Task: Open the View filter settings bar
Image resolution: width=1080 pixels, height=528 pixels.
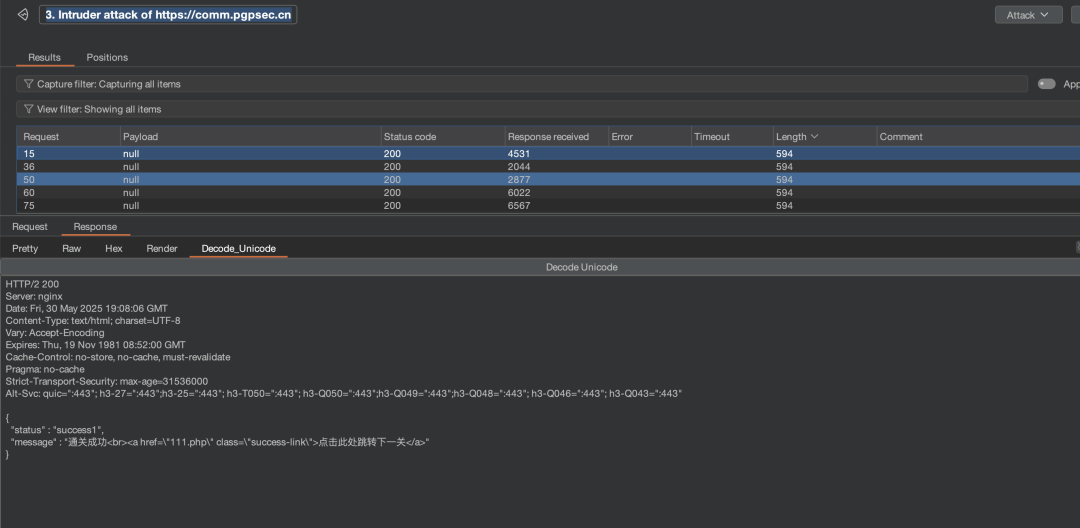Action: 548,109
